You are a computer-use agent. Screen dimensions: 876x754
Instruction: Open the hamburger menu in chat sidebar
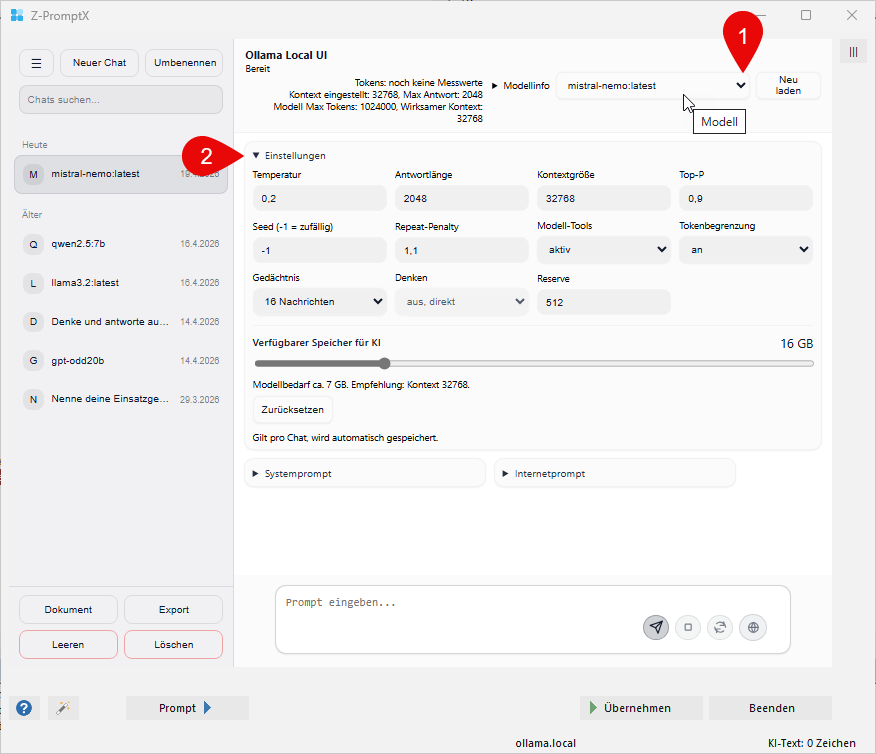(36, 63)
